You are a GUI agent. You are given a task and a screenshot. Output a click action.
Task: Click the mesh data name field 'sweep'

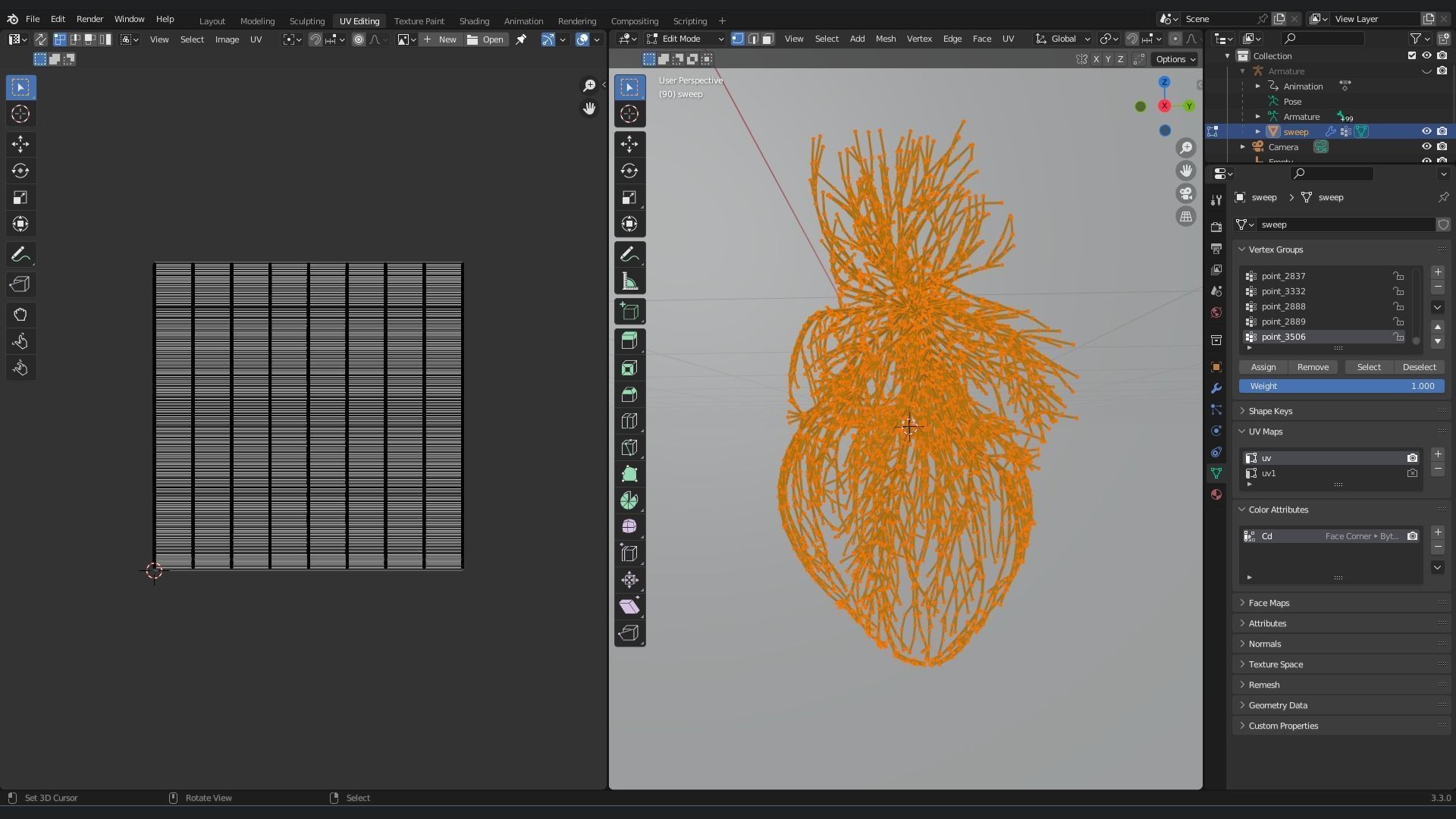(x=1345, y=224)
